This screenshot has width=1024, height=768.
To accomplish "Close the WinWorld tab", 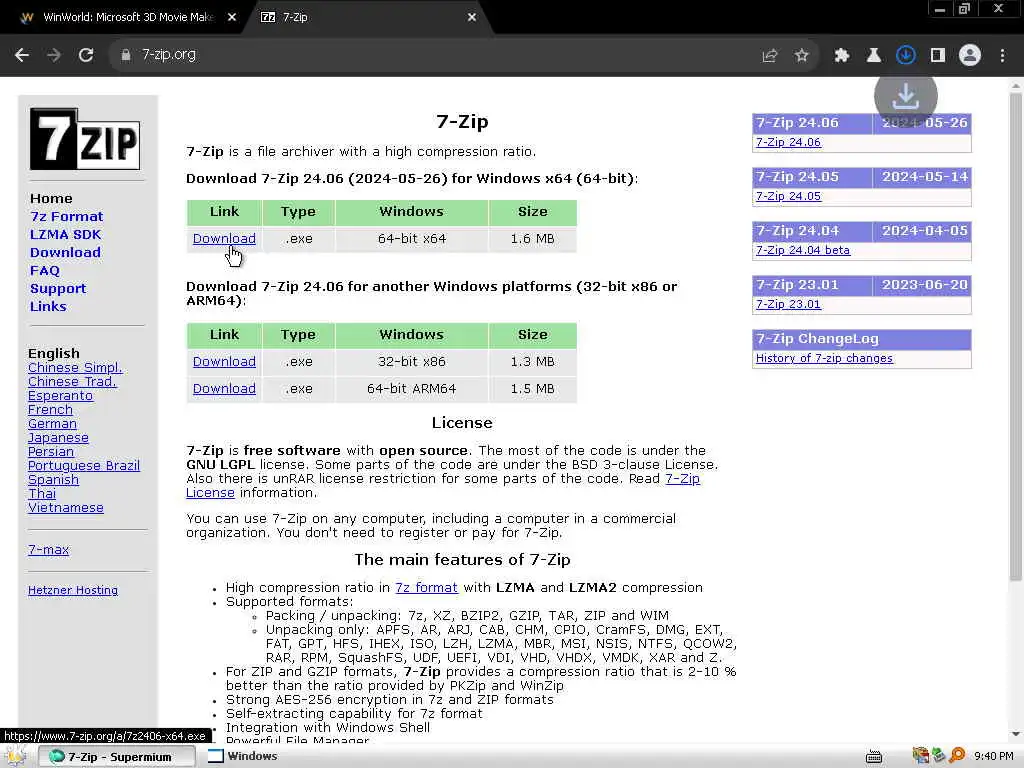I will click(232, 18).
